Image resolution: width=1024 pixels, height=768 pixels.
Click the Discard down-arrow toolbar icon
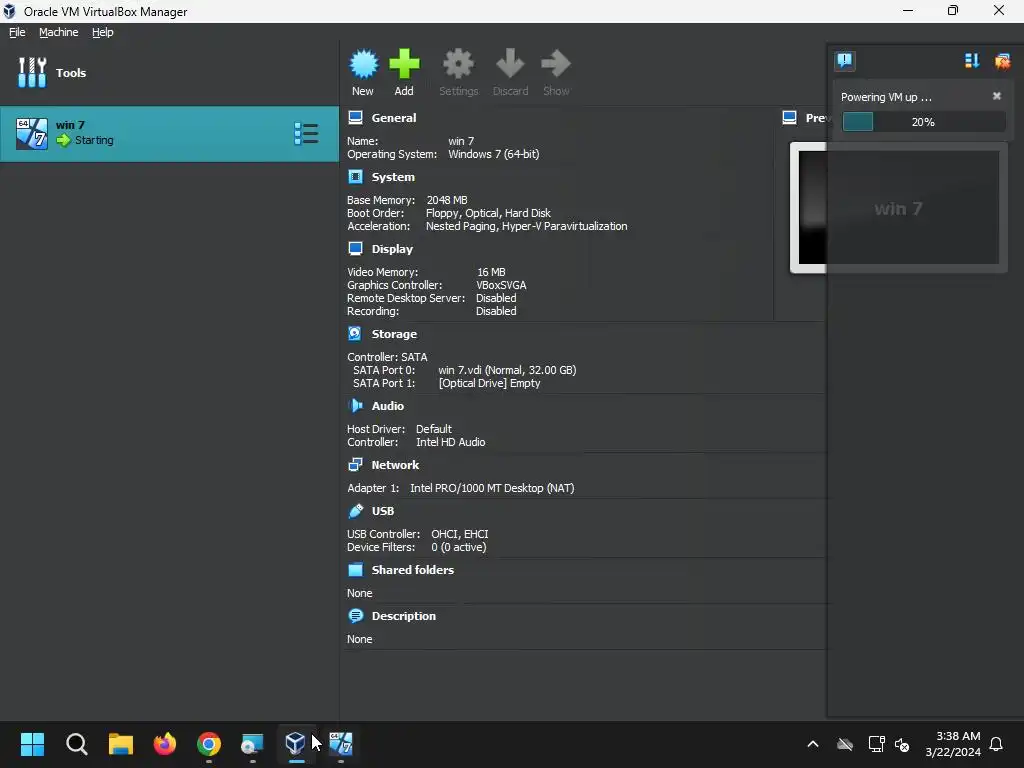(x=510, y=64)
